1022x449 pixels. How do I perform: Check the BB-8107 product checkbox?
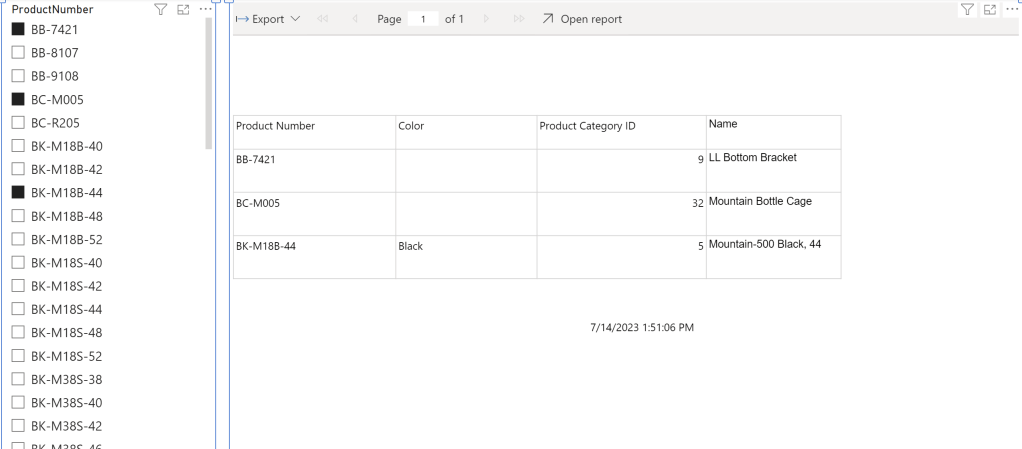click(x=18, y=53)
